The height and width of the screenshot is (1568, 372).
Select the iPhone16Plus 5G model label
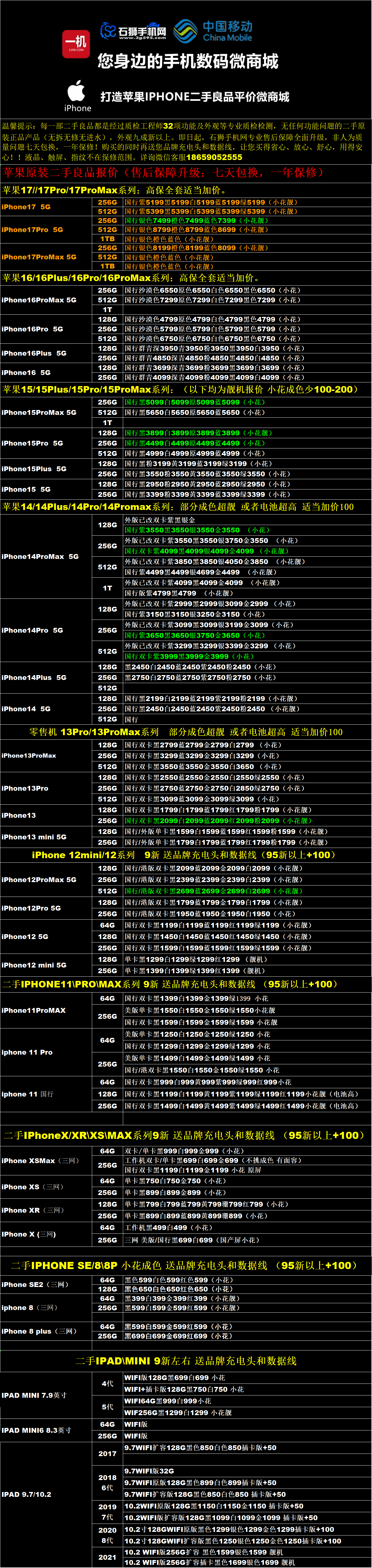[34, 354]
